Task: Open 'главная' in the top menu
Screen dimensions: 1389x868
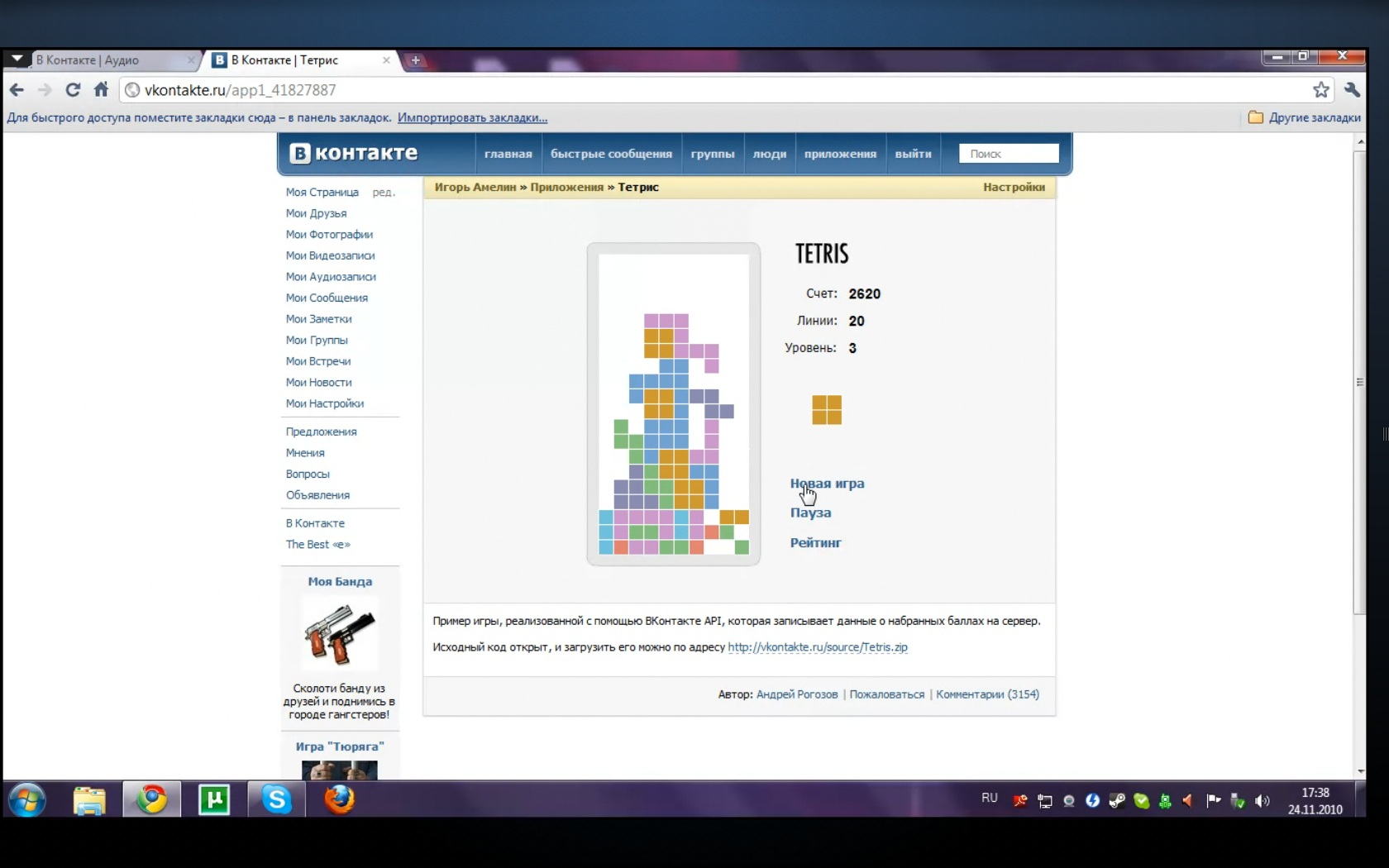Action: coord(508,154)
